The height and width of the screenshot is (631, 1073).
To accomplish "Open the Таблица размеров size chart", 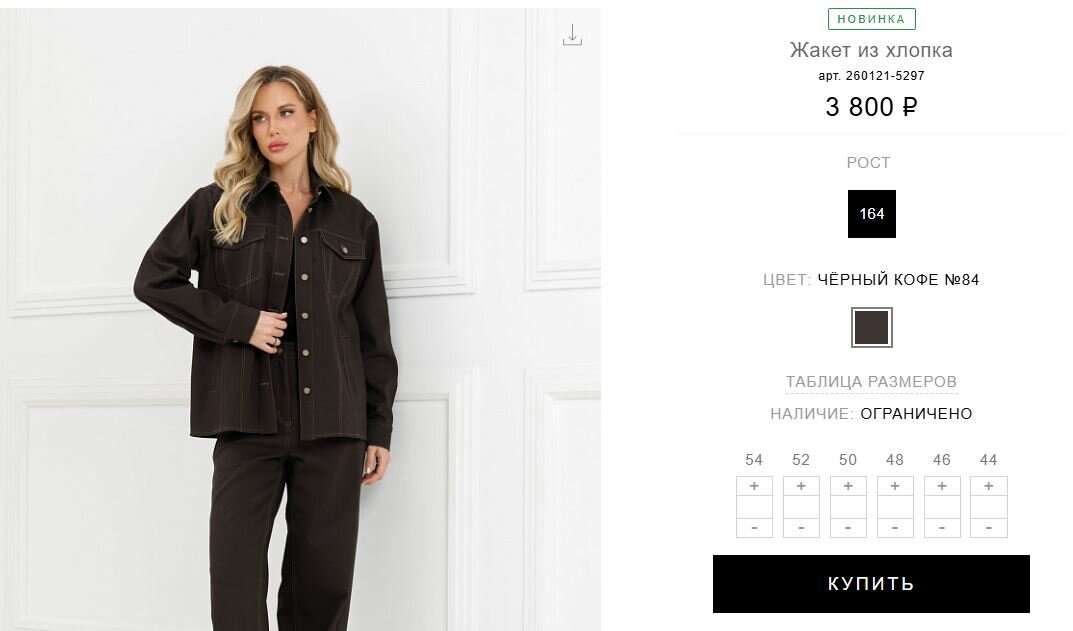I will (x=871, y=382).
